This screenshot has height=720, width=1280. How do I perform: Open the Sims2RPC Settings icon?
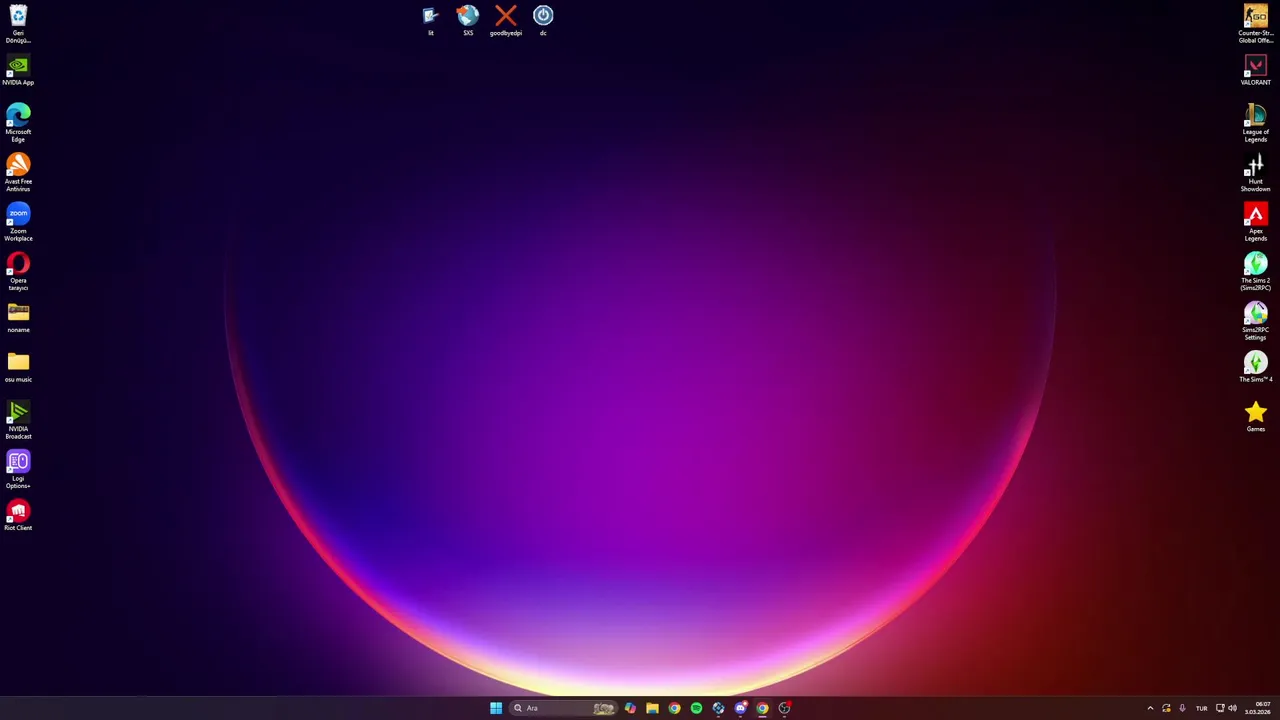[x=1256, y=321]
